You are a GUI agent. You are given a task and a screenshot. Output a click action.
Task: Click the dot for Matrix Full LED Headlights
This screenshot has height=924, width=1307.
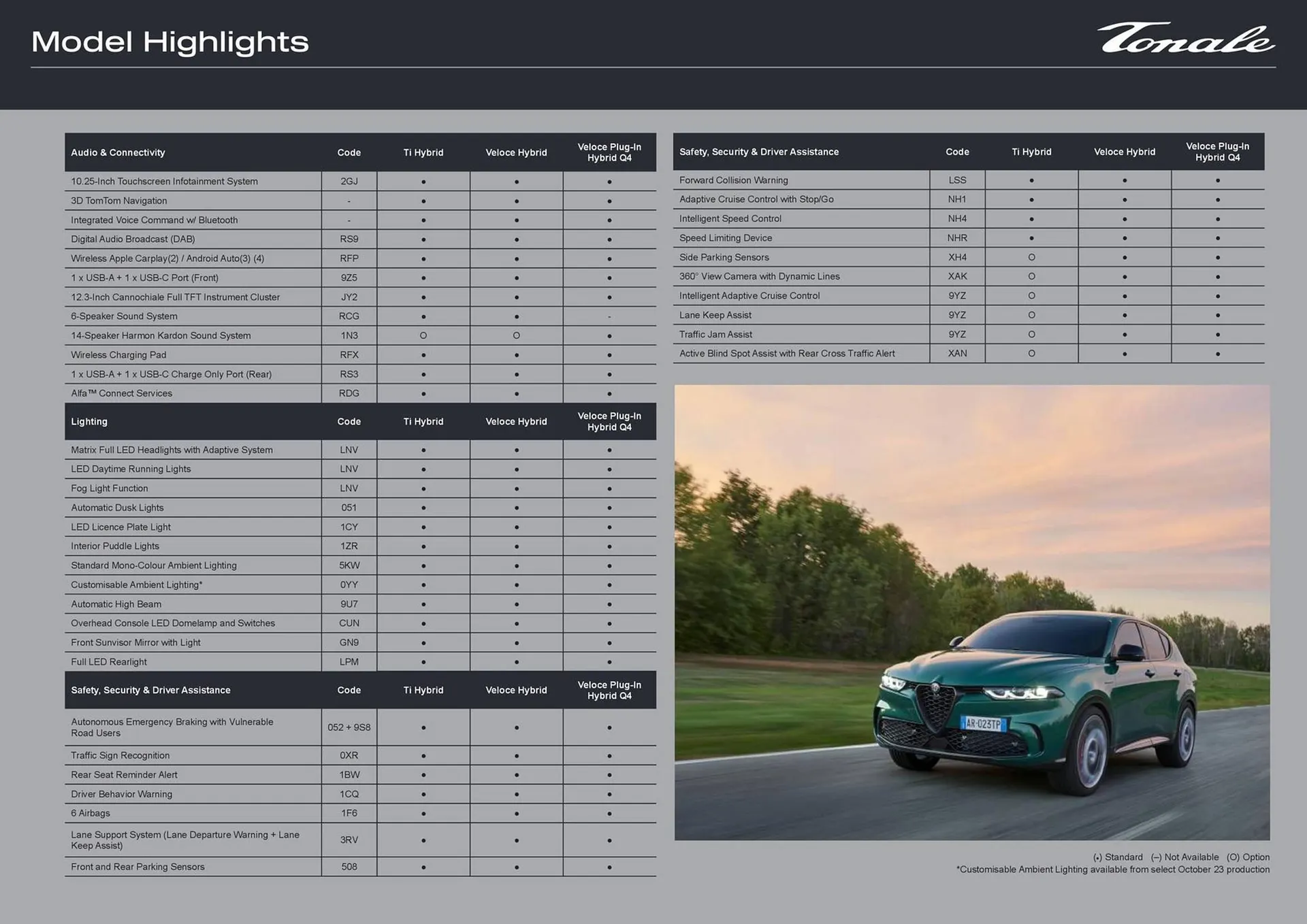423,450
